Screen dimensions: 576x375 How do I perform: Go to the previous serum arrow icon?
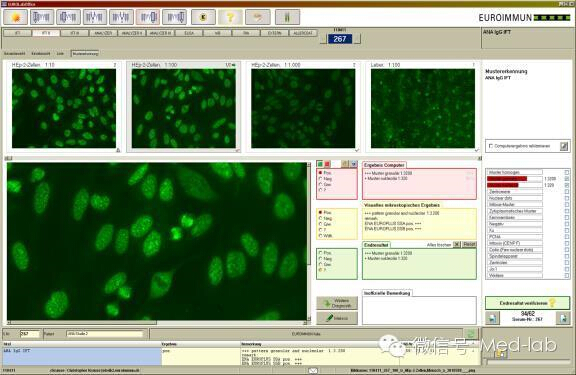[492, 318]
